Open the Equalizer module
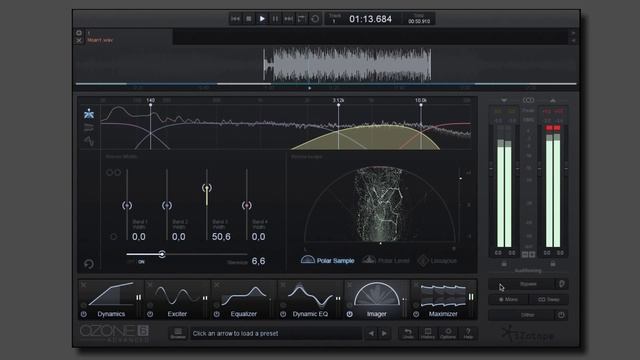Viewport: 640px width, 360px height. (244, 299)
